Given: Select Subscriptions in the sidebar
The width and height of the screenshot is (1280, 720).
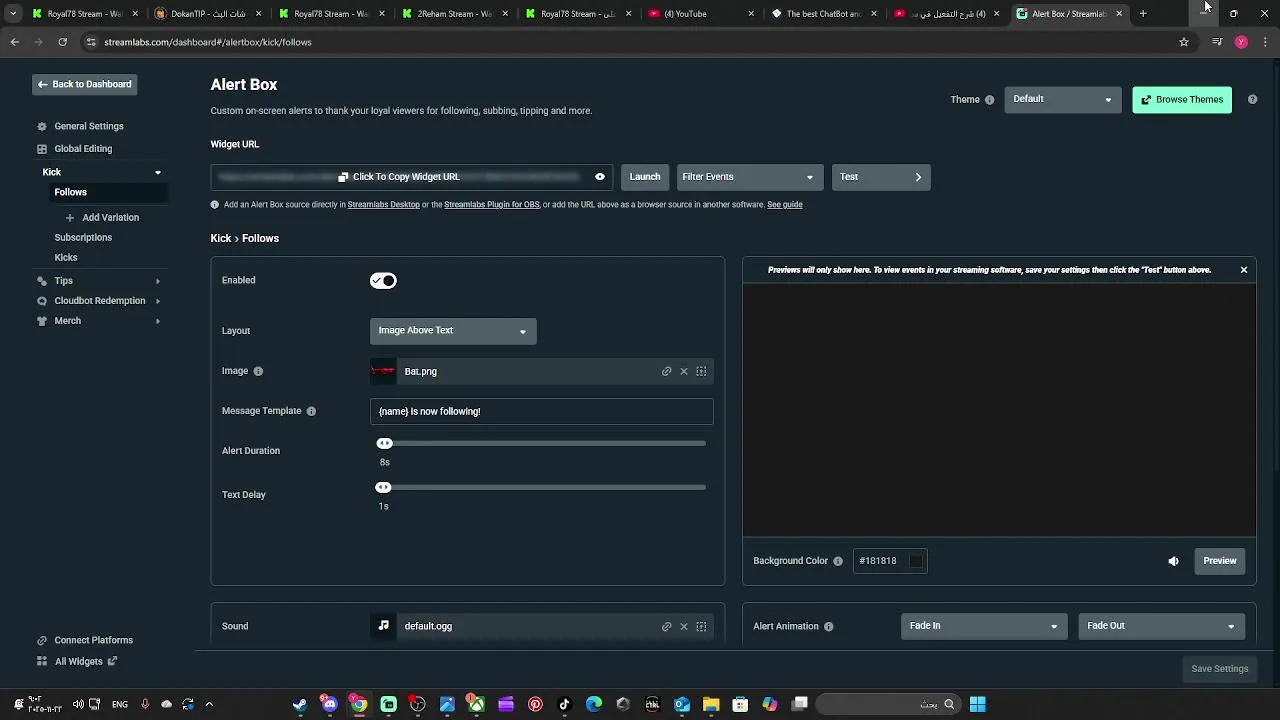Looking at the screenshot, I should pos(83,238).
